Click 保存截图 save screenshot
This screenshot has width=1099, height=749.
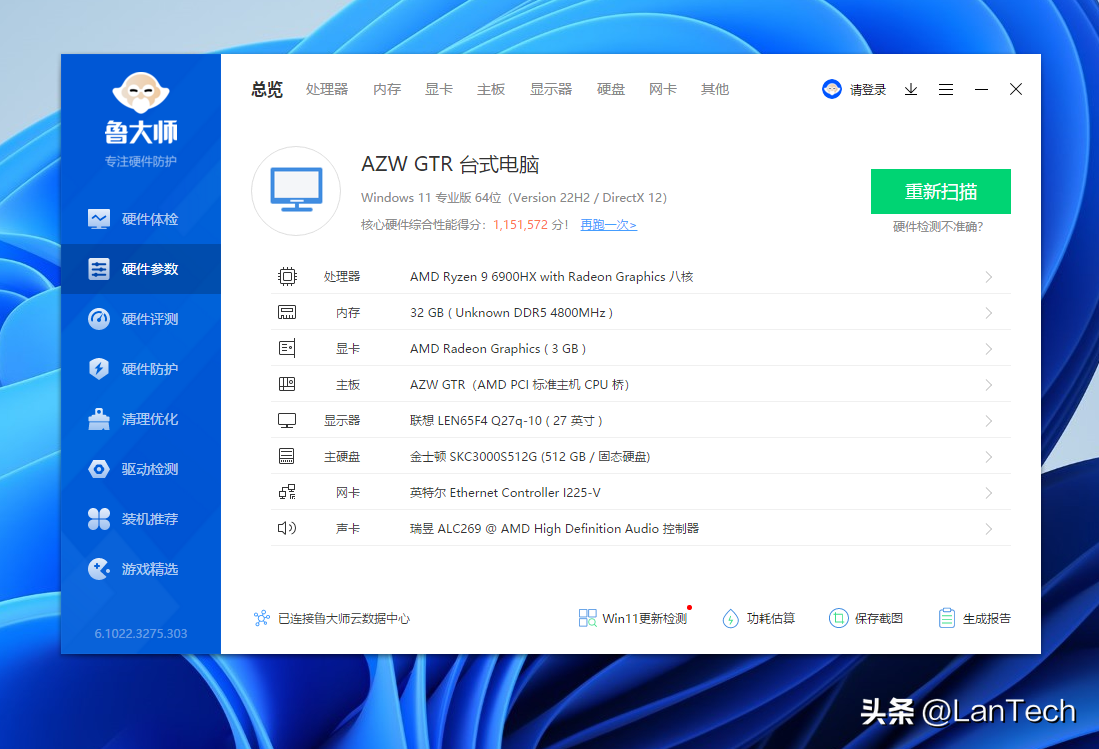coord(866,618)
